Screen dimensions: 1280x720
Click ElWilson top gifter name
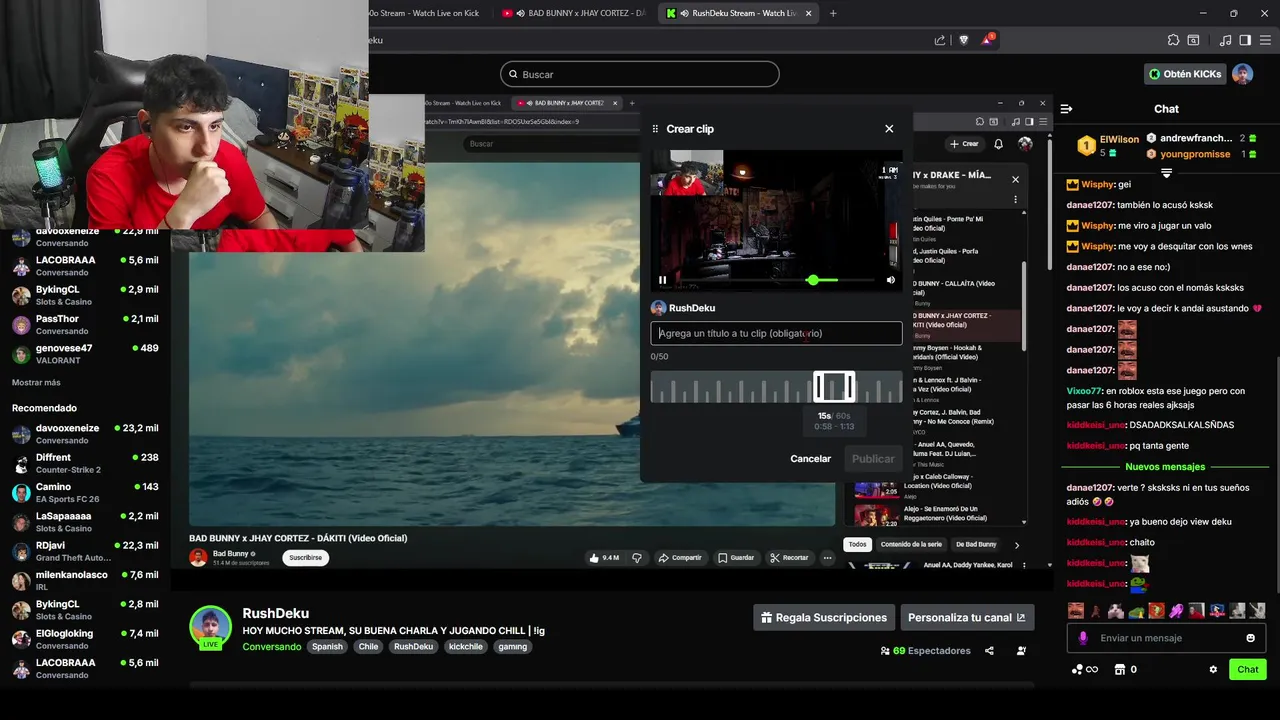click(x=1119, y=140)
